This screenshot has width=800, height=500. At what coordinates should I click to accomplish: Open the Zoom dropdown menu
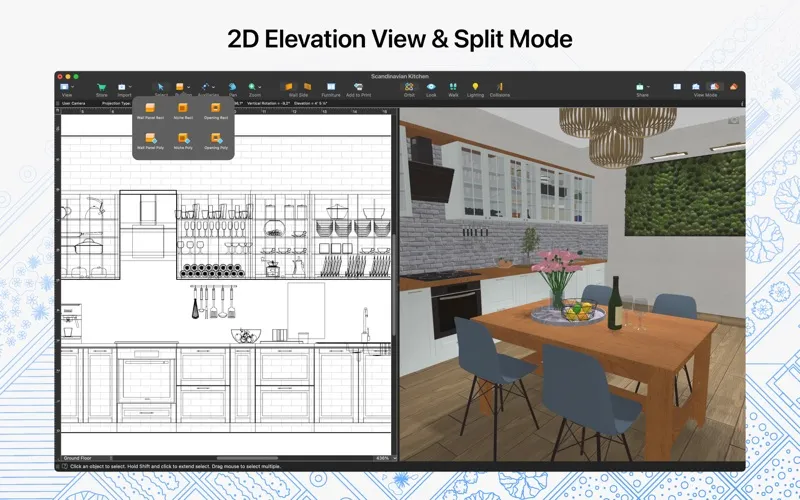pyautogui.click(x=256, y=89)
